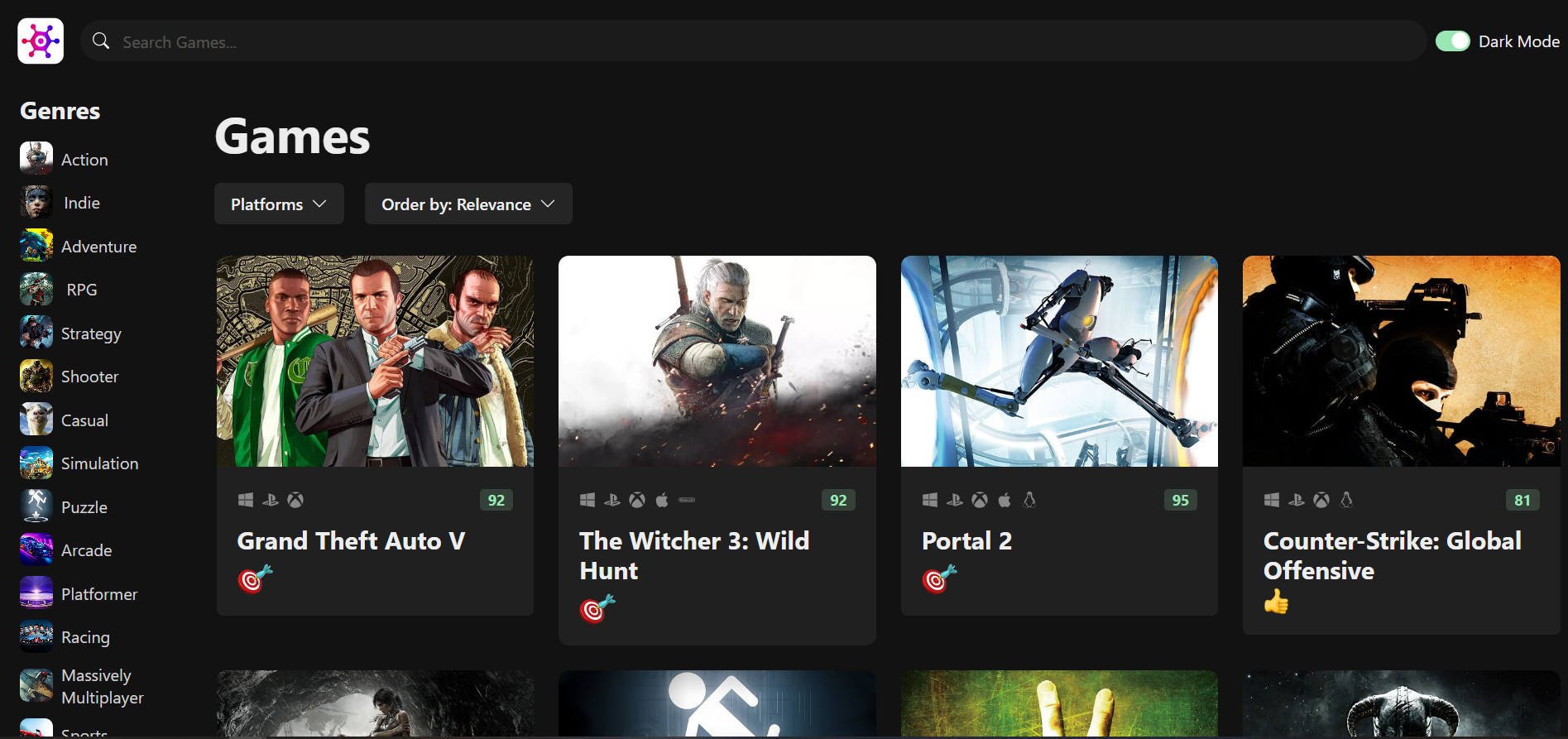Screen dimensions: 1568x739
Task: Open the Platforms dropdown
Action: (279, 204)
